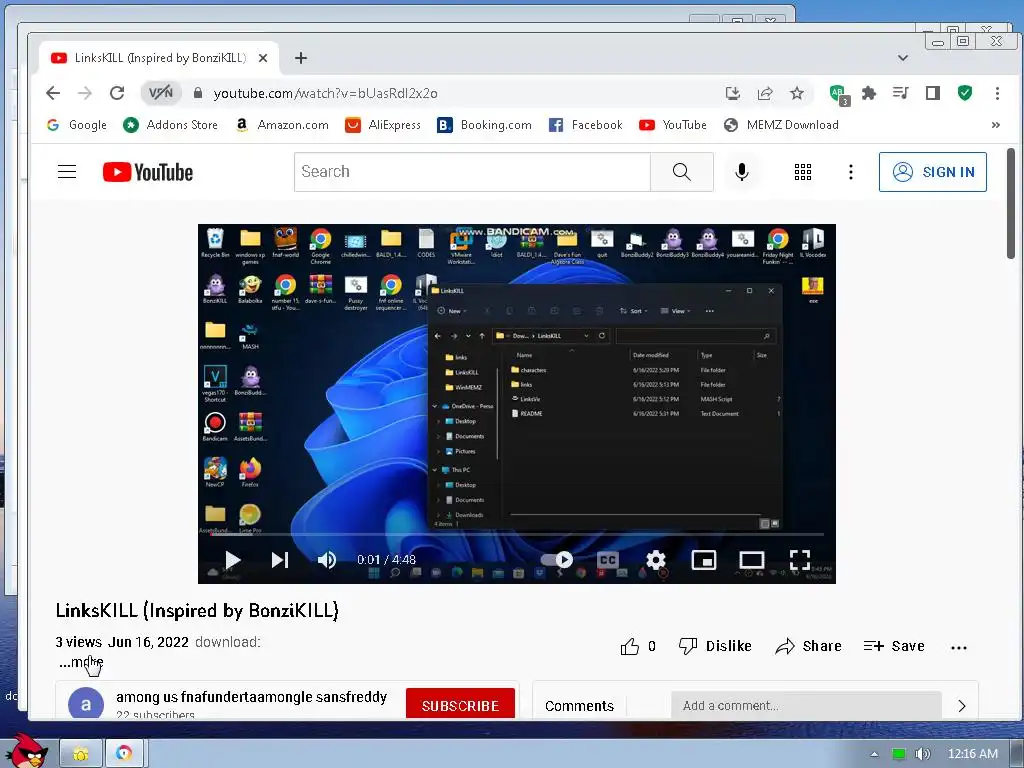Skip to next video
Viewport: 1024px width, 768px height.
coord(280,560)
